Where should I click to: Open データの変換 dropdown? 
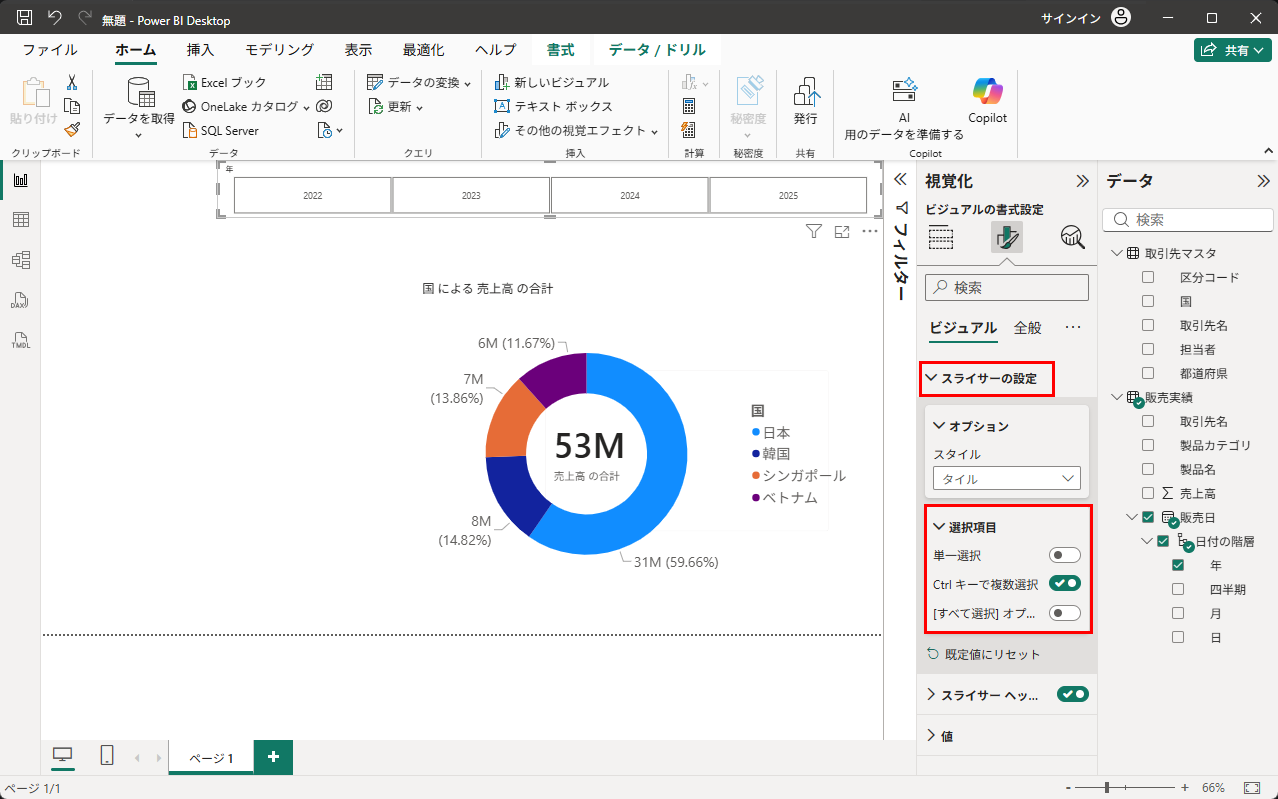pyautogui.click(x=419, y=82)
